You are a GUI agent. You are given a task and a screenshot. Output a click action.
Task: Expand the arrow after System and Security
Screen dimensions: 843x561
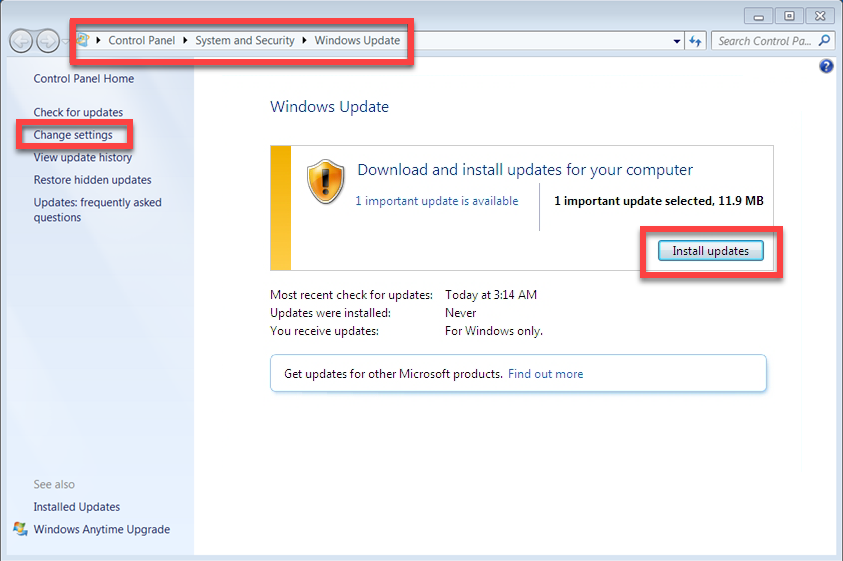click(304, 40)
